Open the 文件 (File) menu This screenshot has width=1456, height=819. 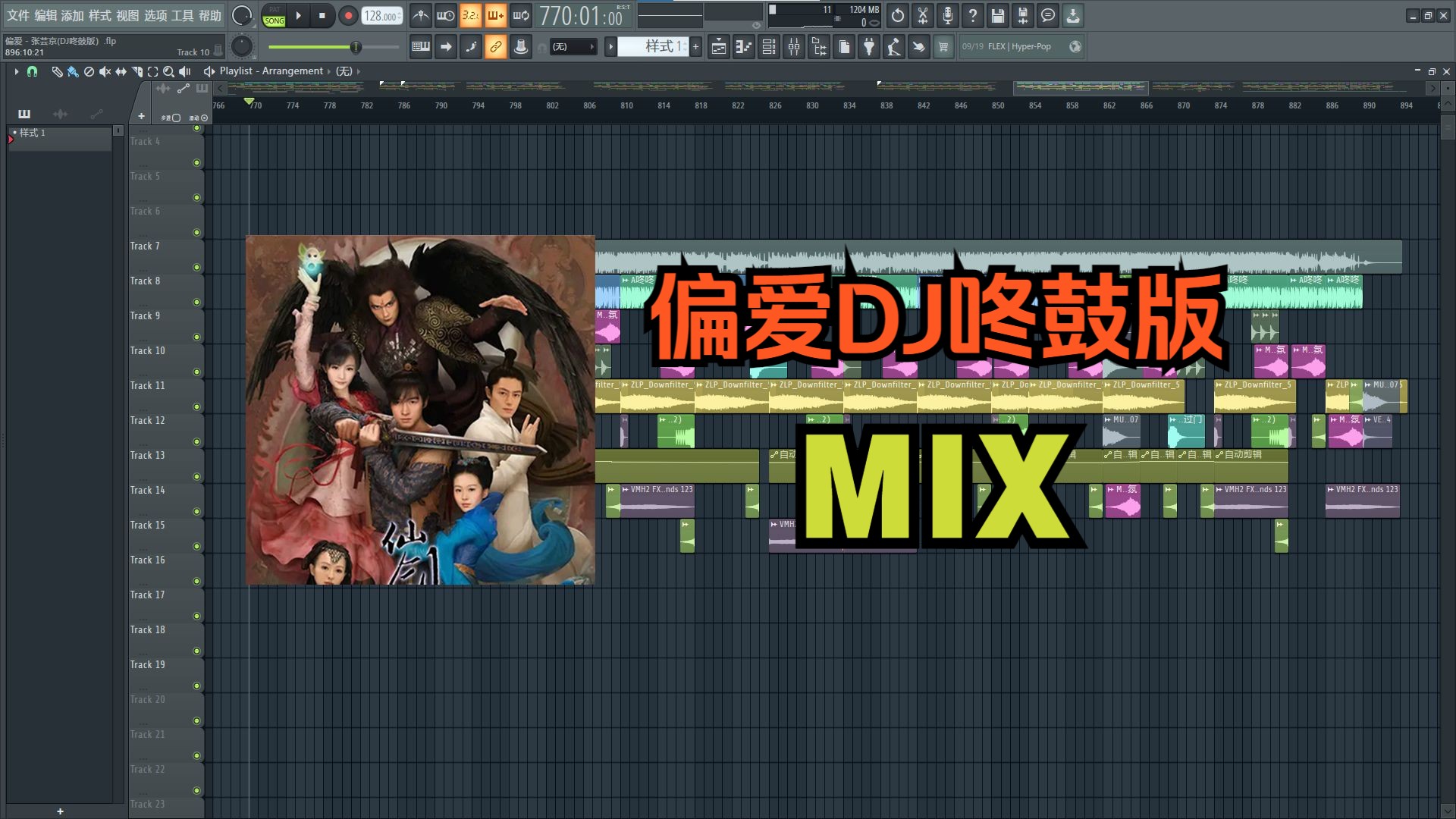[17, 15]
